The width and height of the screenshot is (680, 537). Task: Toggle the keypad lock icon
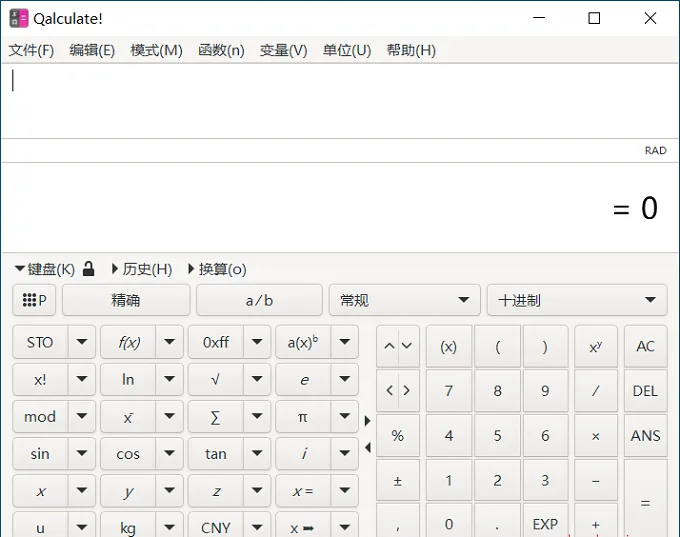click(x=88, y=269)
